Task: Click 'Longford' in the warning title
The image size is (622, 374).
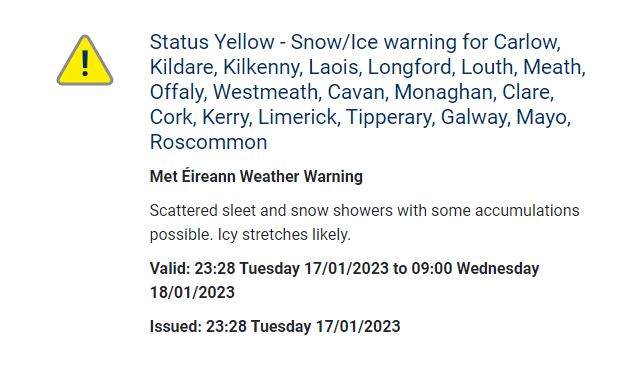Action: tap(411, 67)
